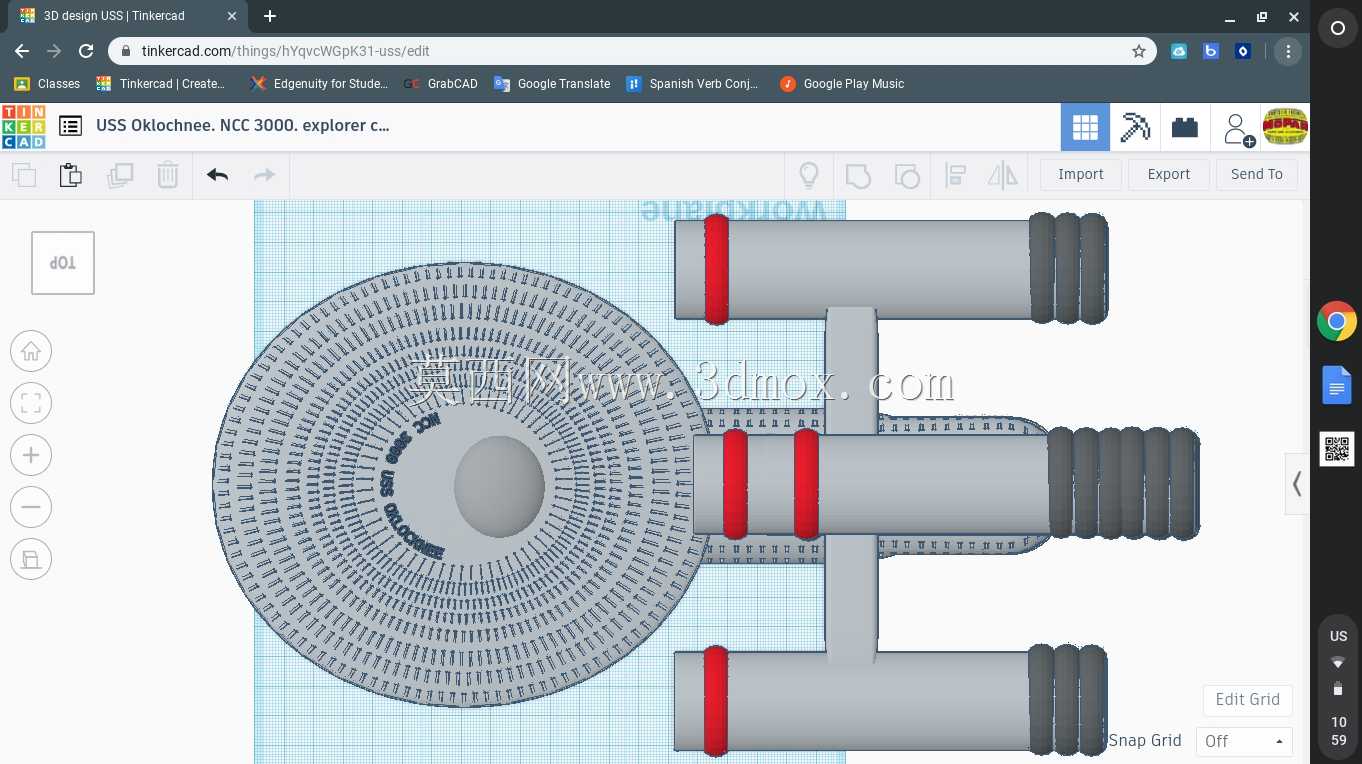Open the Google Play Music bookmark

(x=842, y=84)
